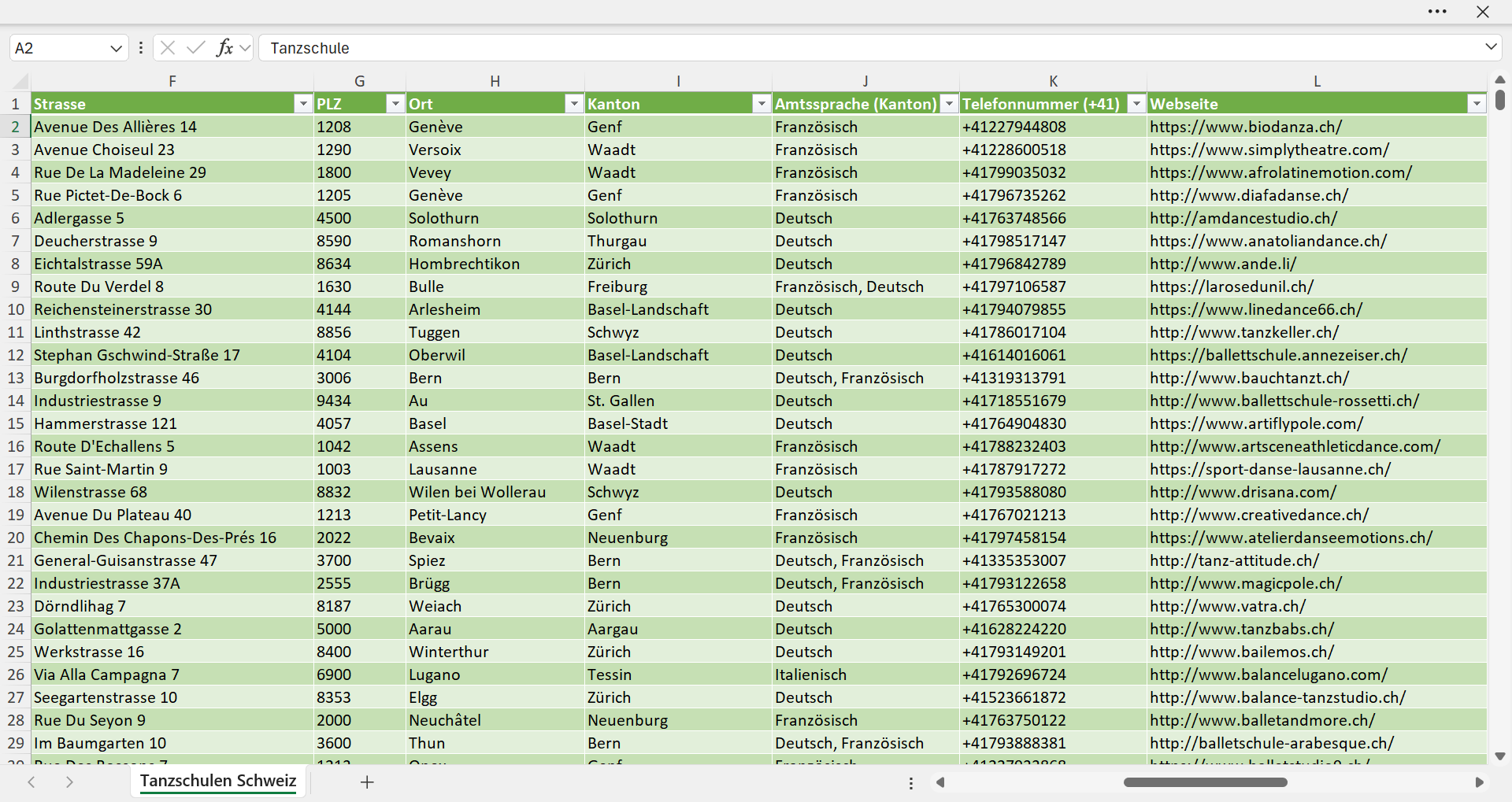Select row 12 header
This screenshot has width=1512, height=802.
[16, 355]
